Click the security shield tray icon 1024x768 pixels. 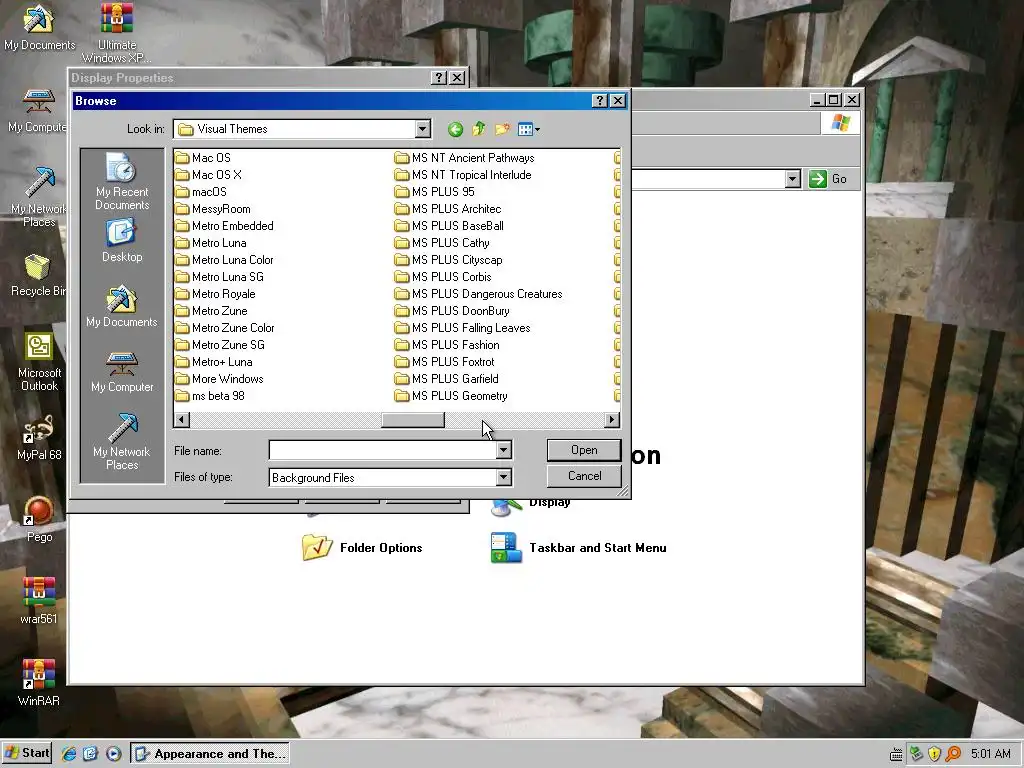pos(935,754)
